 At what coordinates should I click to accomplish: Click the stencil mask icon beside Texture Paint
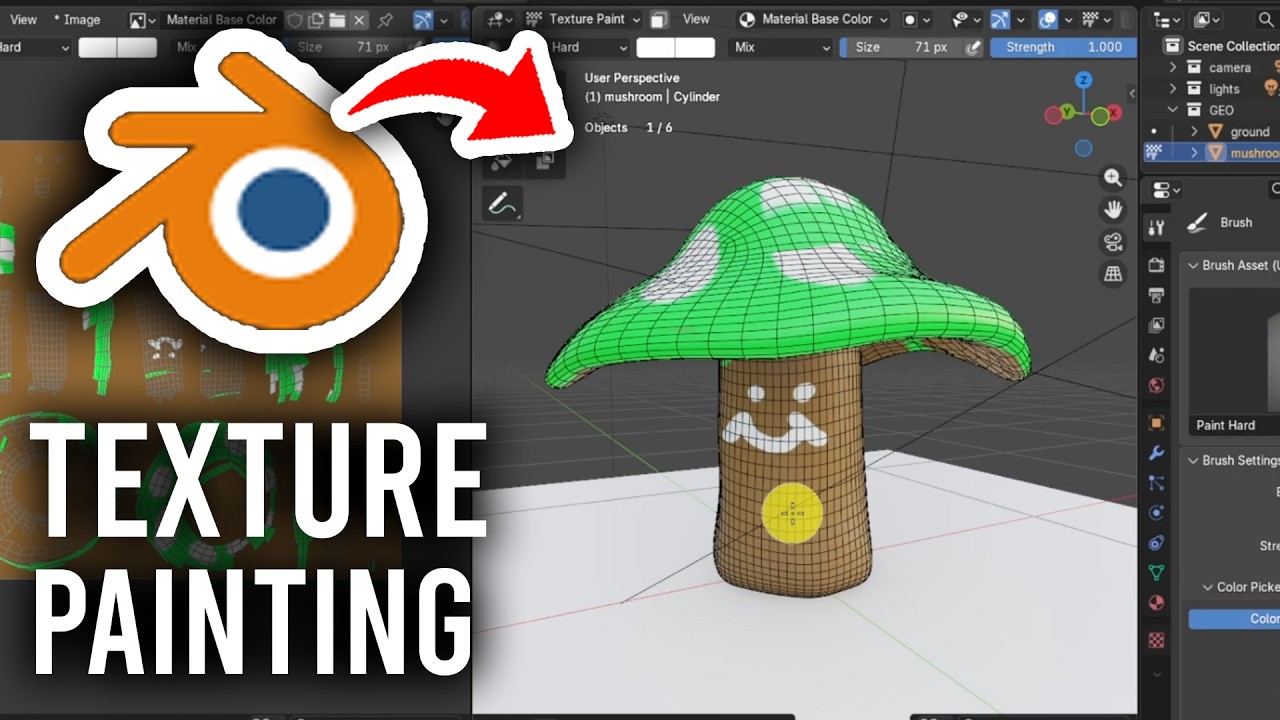tap(659, 19)
